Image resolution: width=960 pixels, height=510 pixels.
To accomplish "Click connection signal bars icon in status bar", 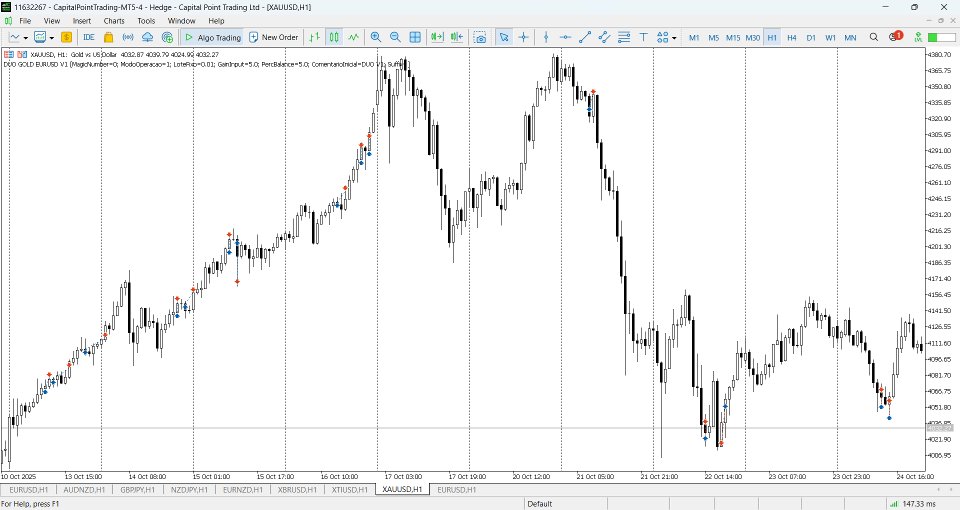I will click(x=893, y=503).
